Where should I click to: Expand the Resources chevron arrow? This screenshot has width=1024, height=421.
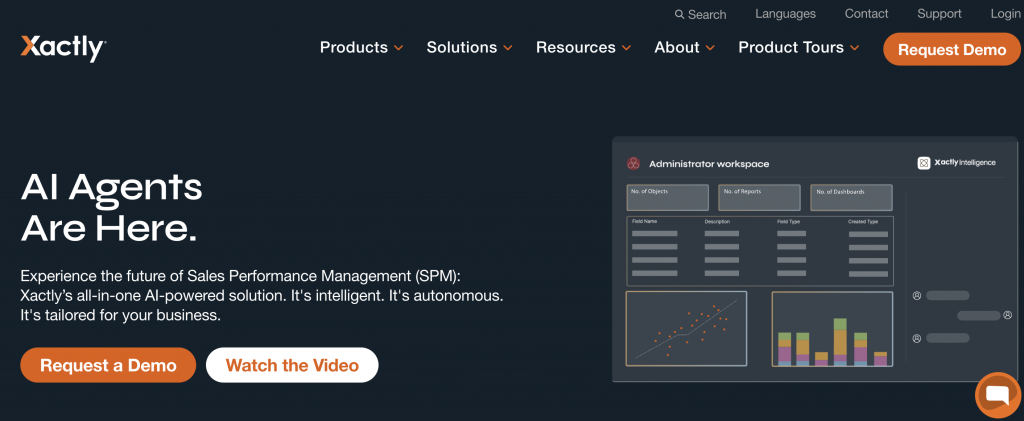click(x=626, y=48)
